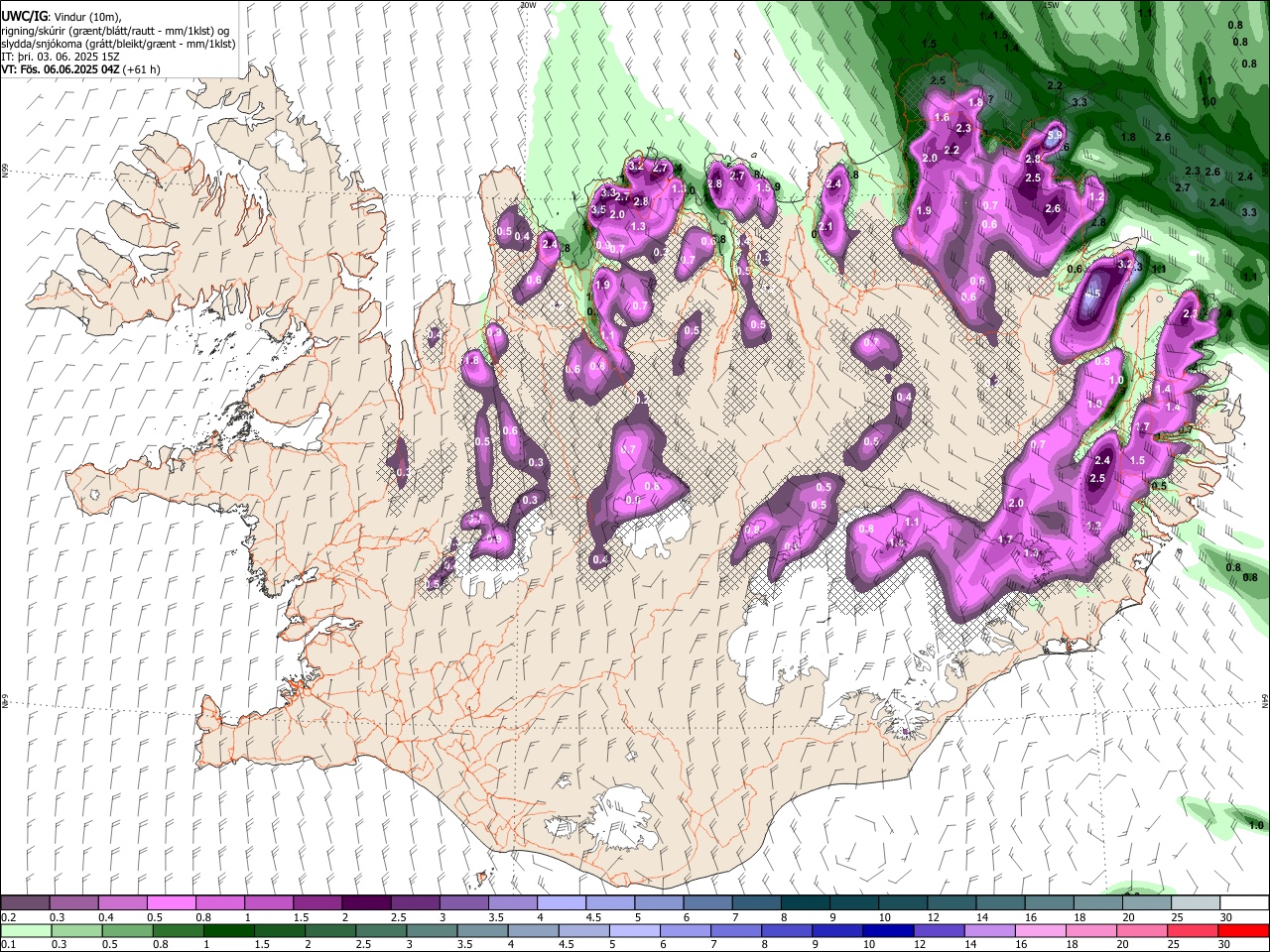The image size is (1270, 952).
Task: Click the 3.5 precipitation value on the map
Action: [x=598, y=210]
